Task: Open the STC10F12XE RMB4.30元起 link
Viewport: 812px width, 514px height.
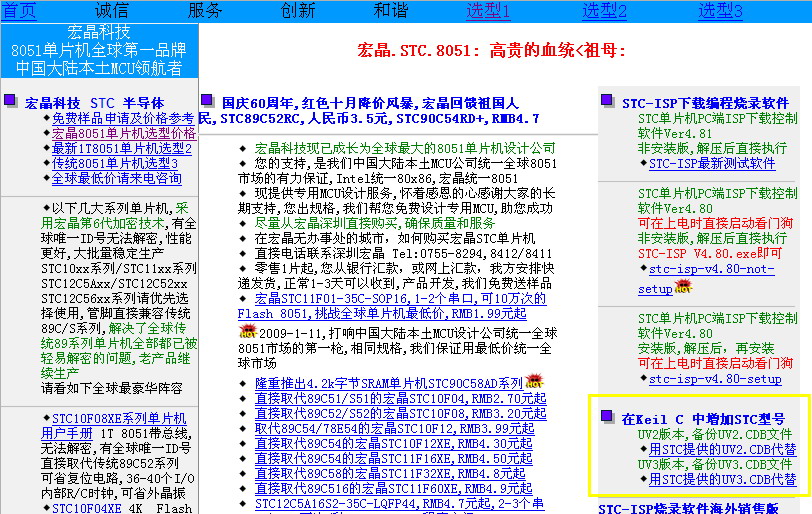Action: point(394,444)
